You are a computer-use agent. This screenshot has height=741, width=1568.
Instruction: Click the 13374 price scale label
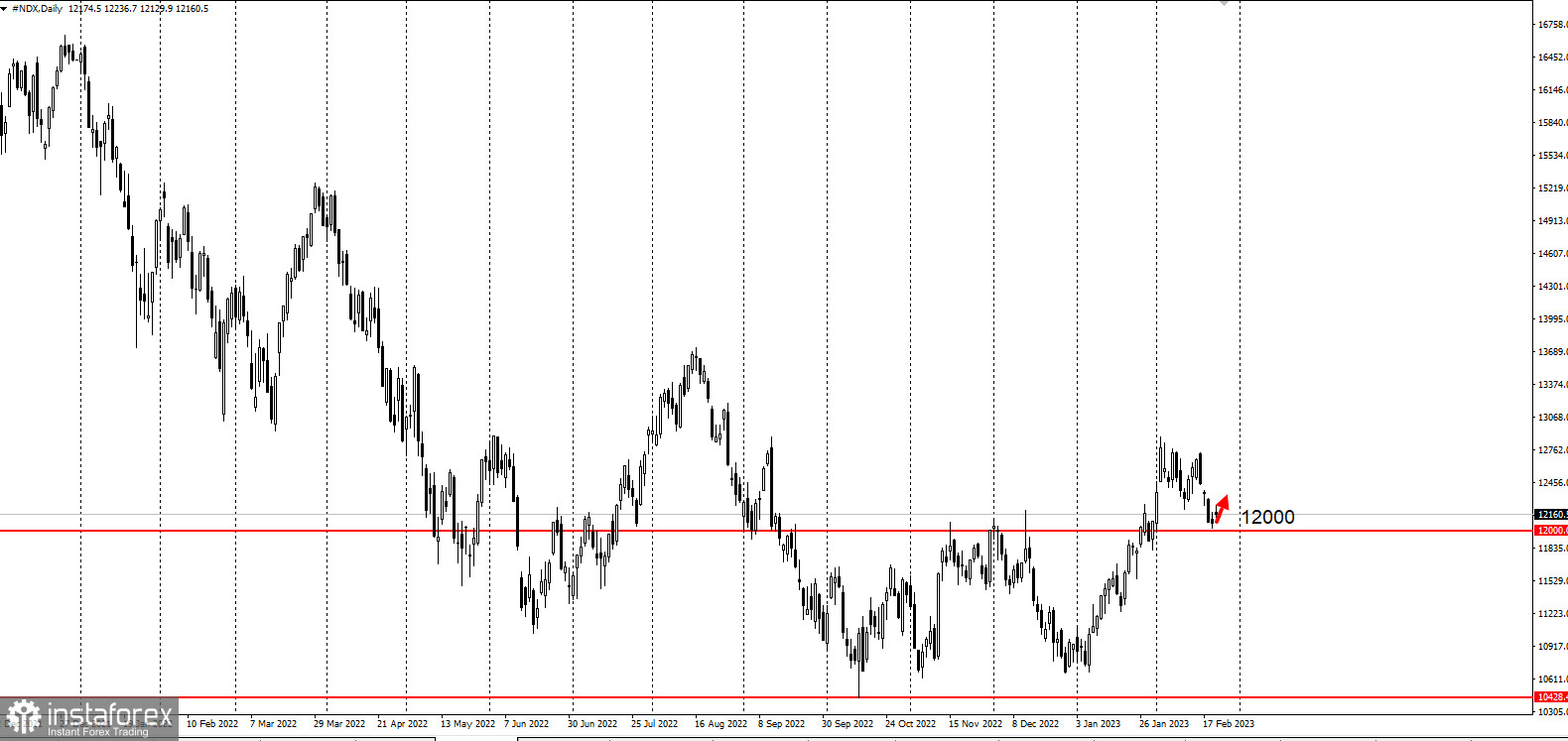pyautogui.click(x=1553, y=385)
